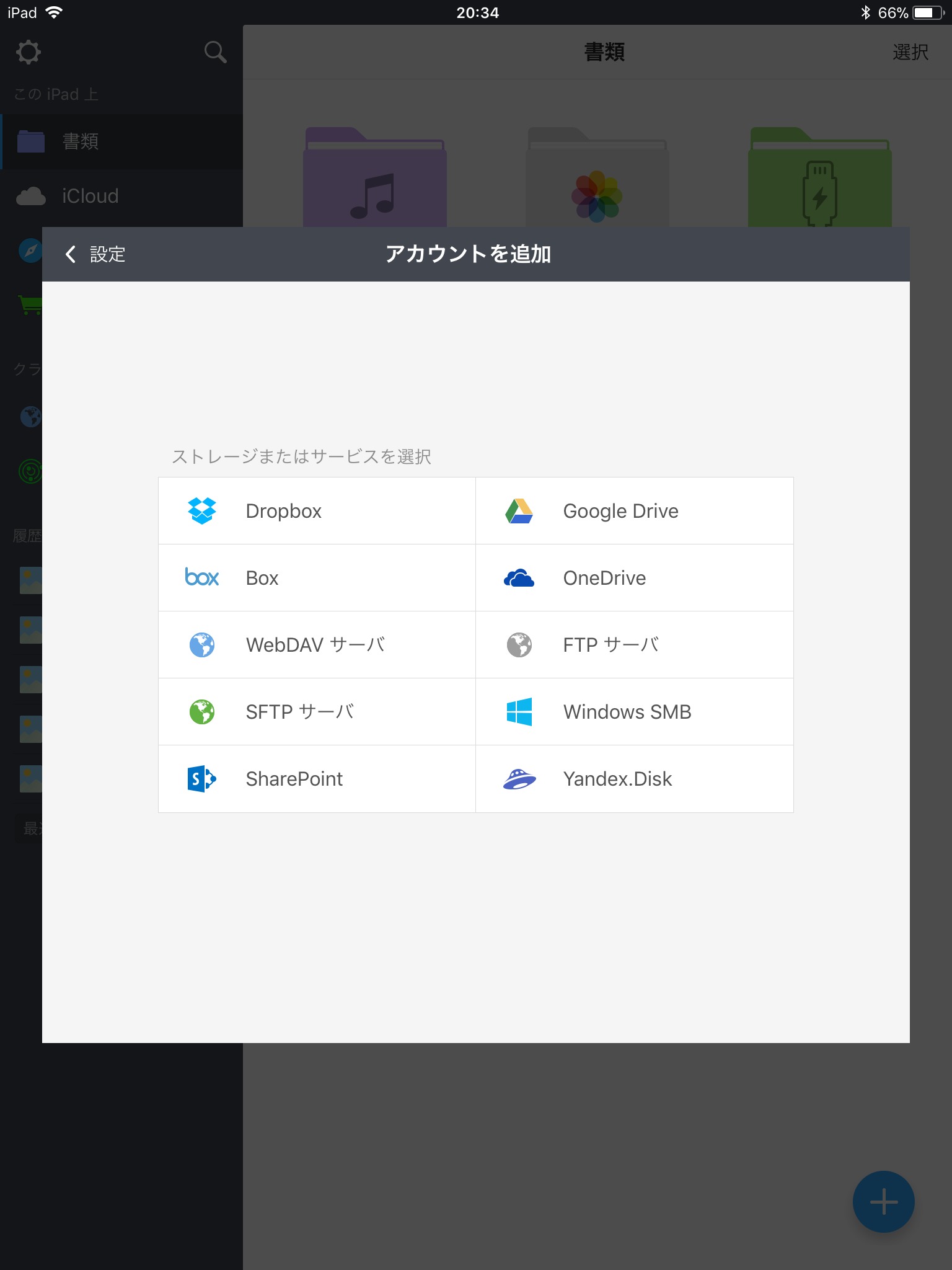Viewport: 952px width, 1270px height.
Task: Select the Google Drive triangle icon
Action: 519,511
